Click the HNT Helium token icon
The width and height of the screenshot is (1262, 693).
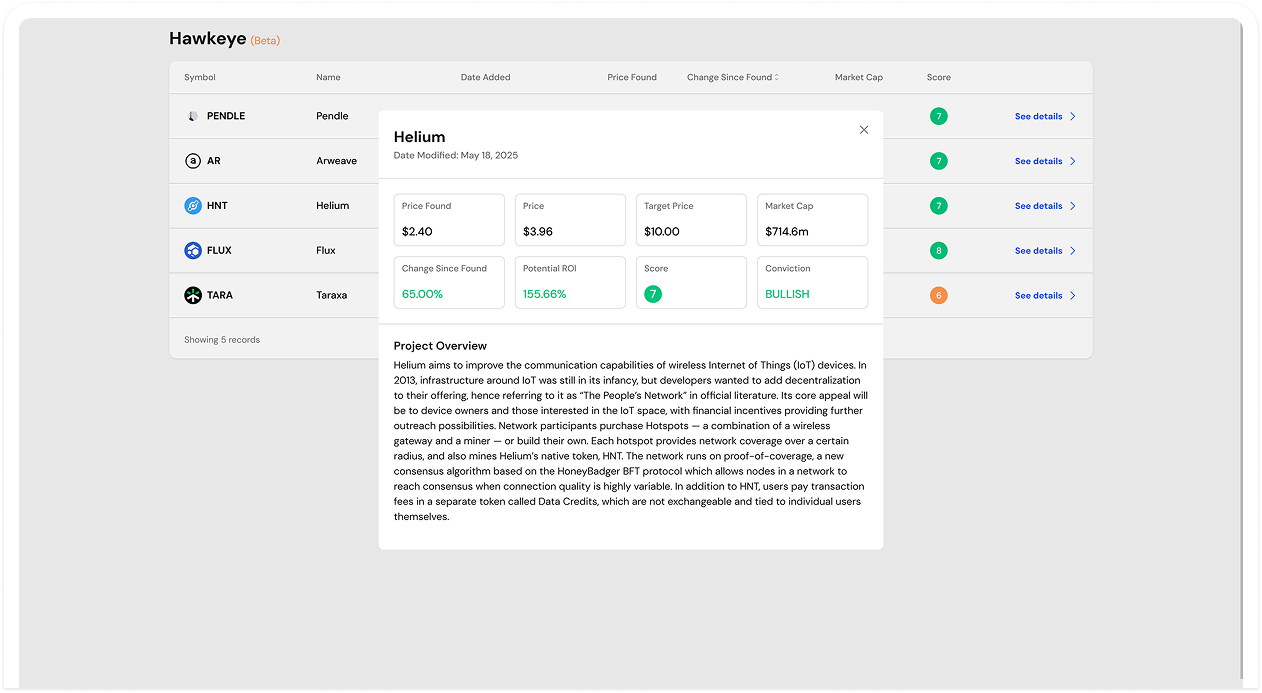click(193, 206)
